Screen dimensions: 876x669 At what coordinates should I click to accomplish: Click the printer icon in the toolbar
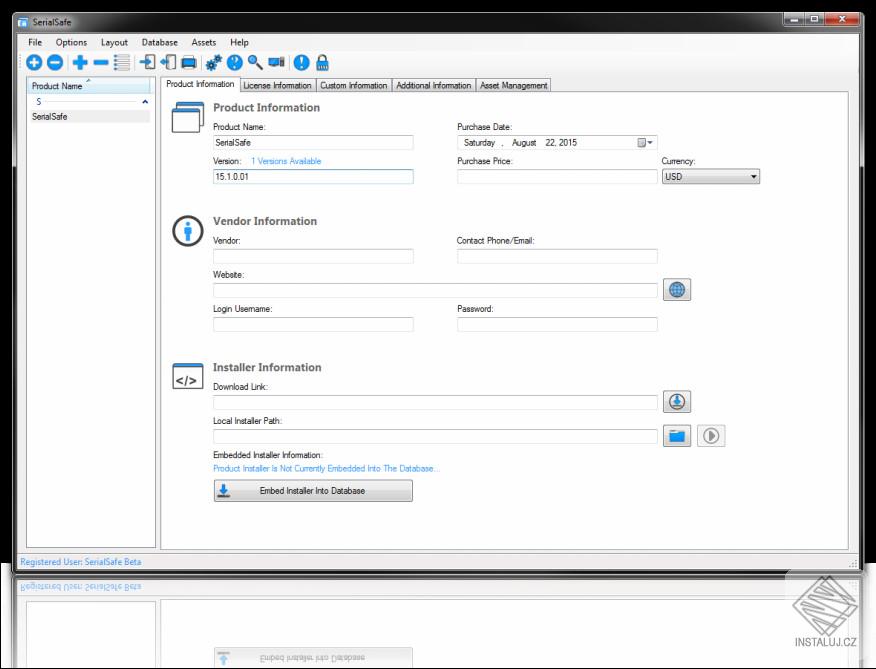(188, 63)
